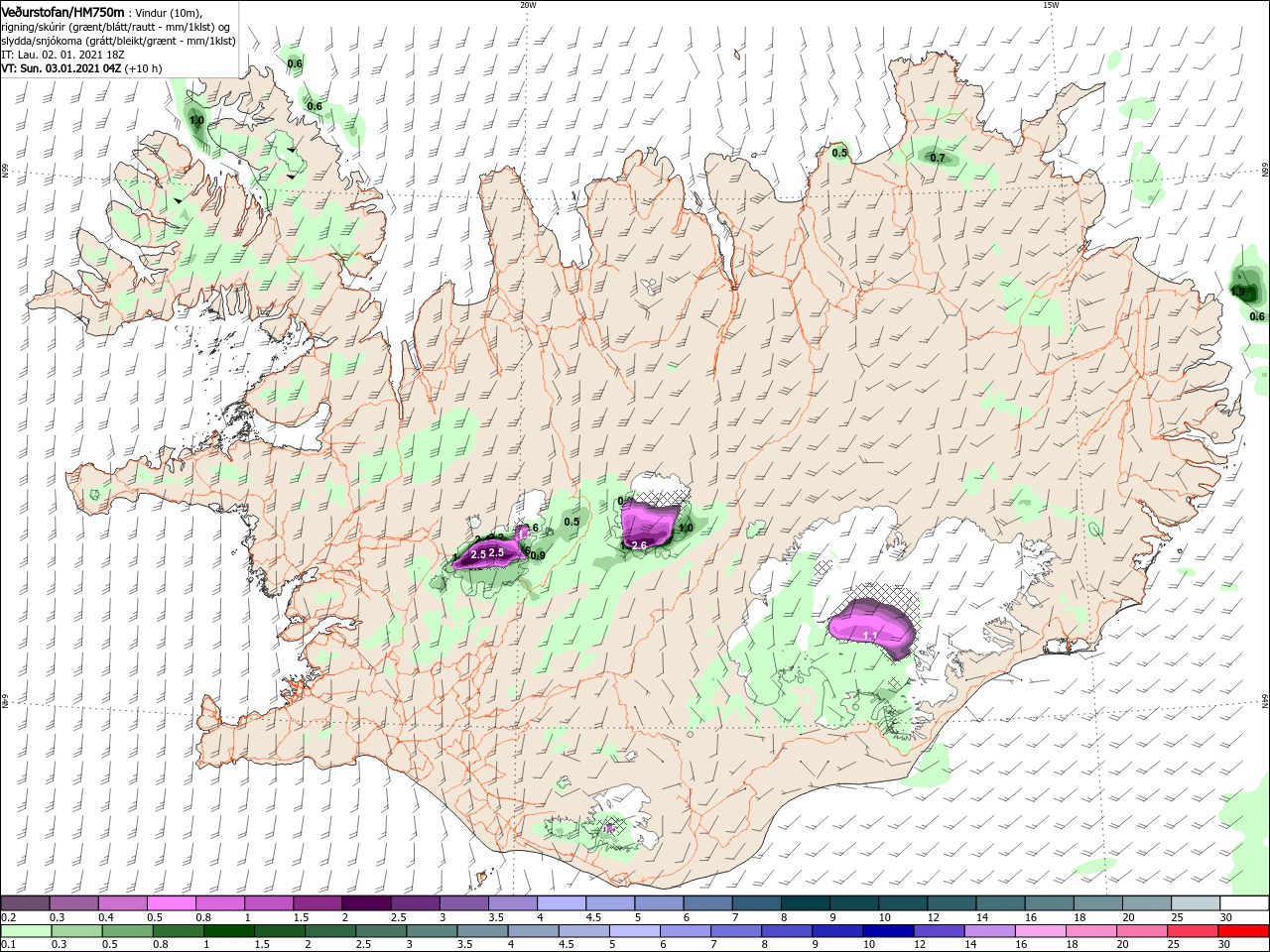
Task: Click the '15W' longitude label at top
Action: pos(1051,5)
